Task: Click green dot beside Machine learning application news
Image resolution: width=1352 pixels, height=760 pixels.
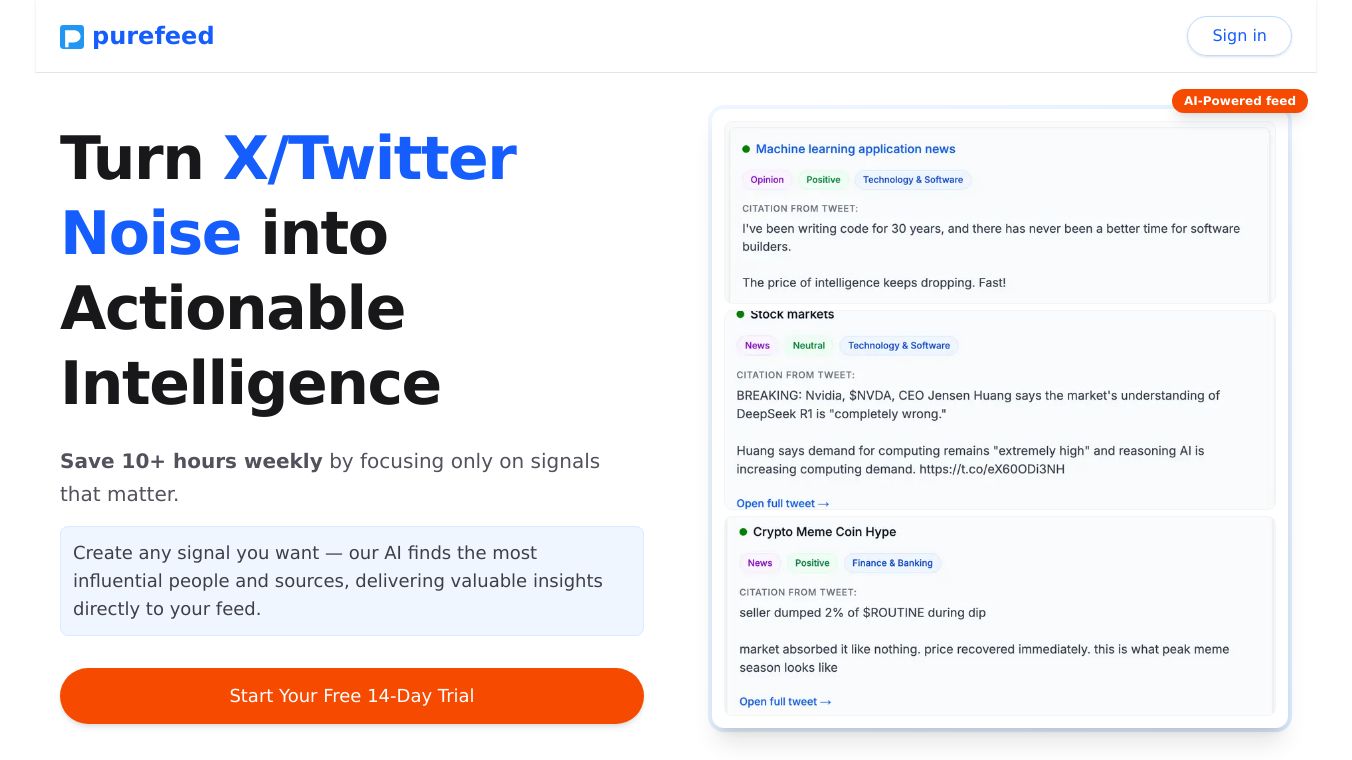Action: [x=746, y=149]
